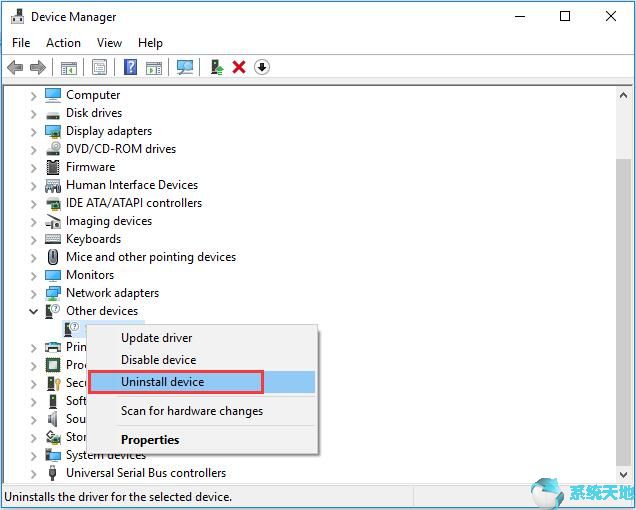Click the DVD/CD-ROM drives icon
Viewport: 636px width, 510px height.
click(x=53, y=149)
